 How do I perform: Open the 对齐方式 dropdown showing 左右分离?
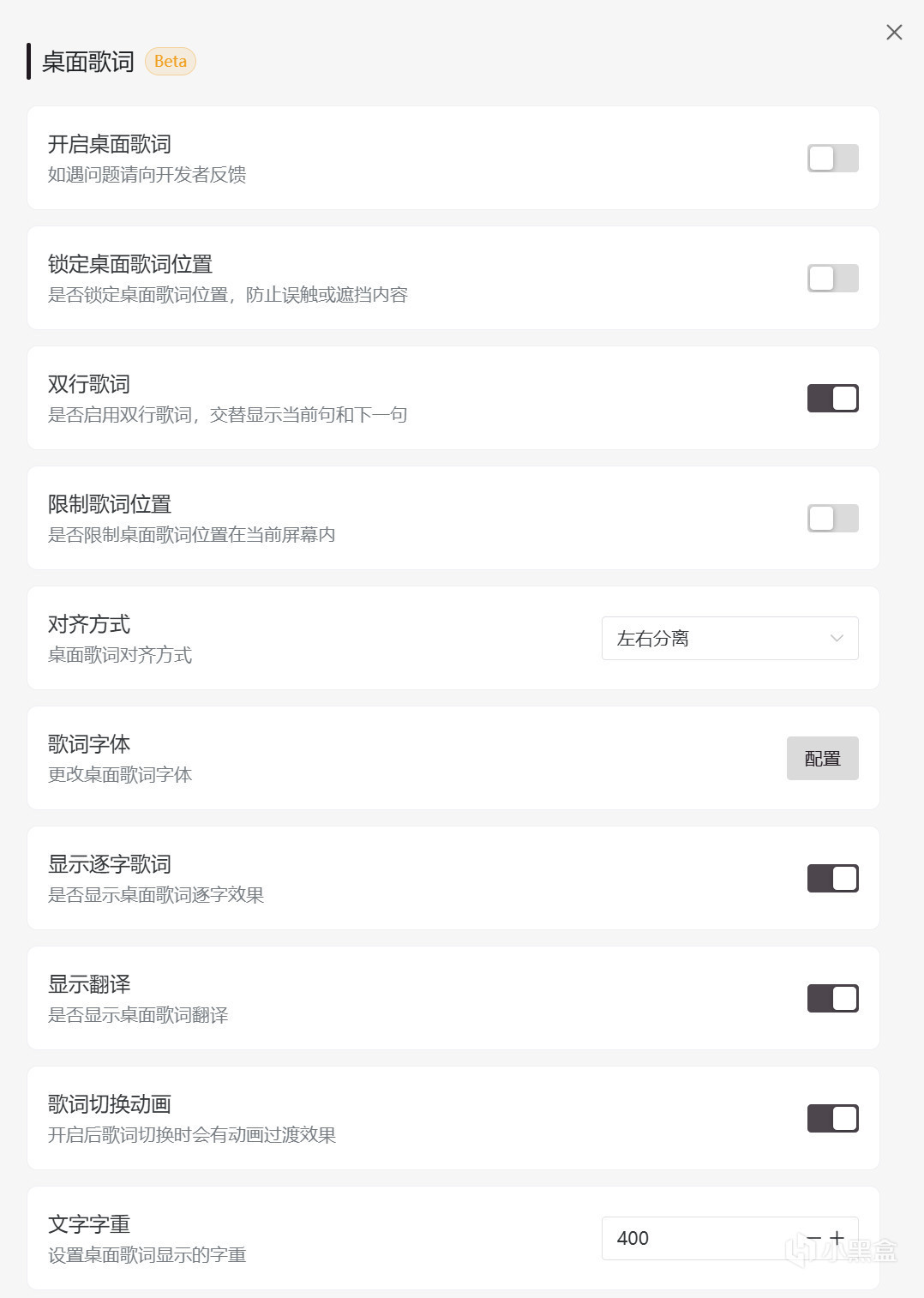[x=729, y=639]
